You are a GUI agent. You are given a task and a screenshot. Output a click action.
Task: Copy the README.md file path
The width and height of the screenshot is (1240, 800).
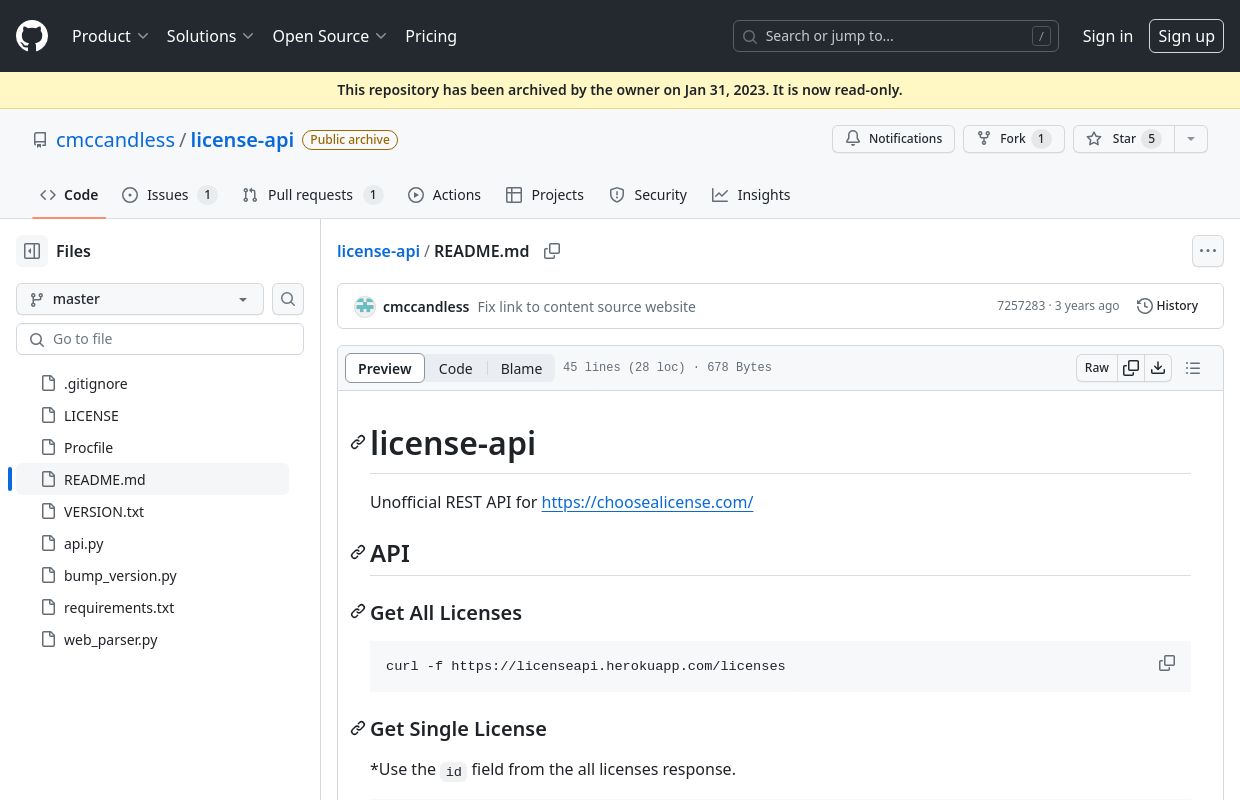(x=551, y=251)
